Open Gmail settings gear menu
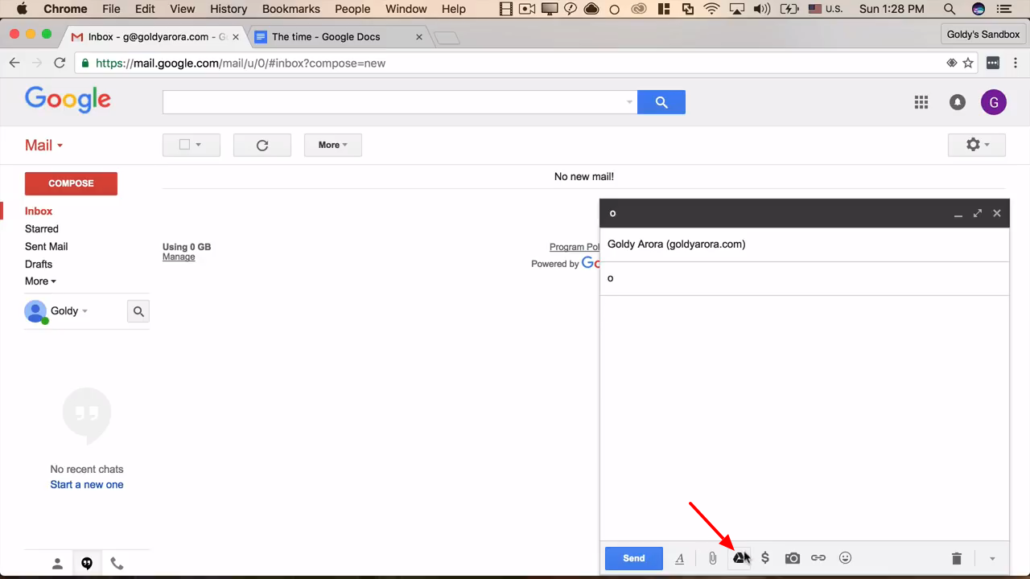Screen dimensions: 1030x579 pyautogui.click(x=977, y=145)
